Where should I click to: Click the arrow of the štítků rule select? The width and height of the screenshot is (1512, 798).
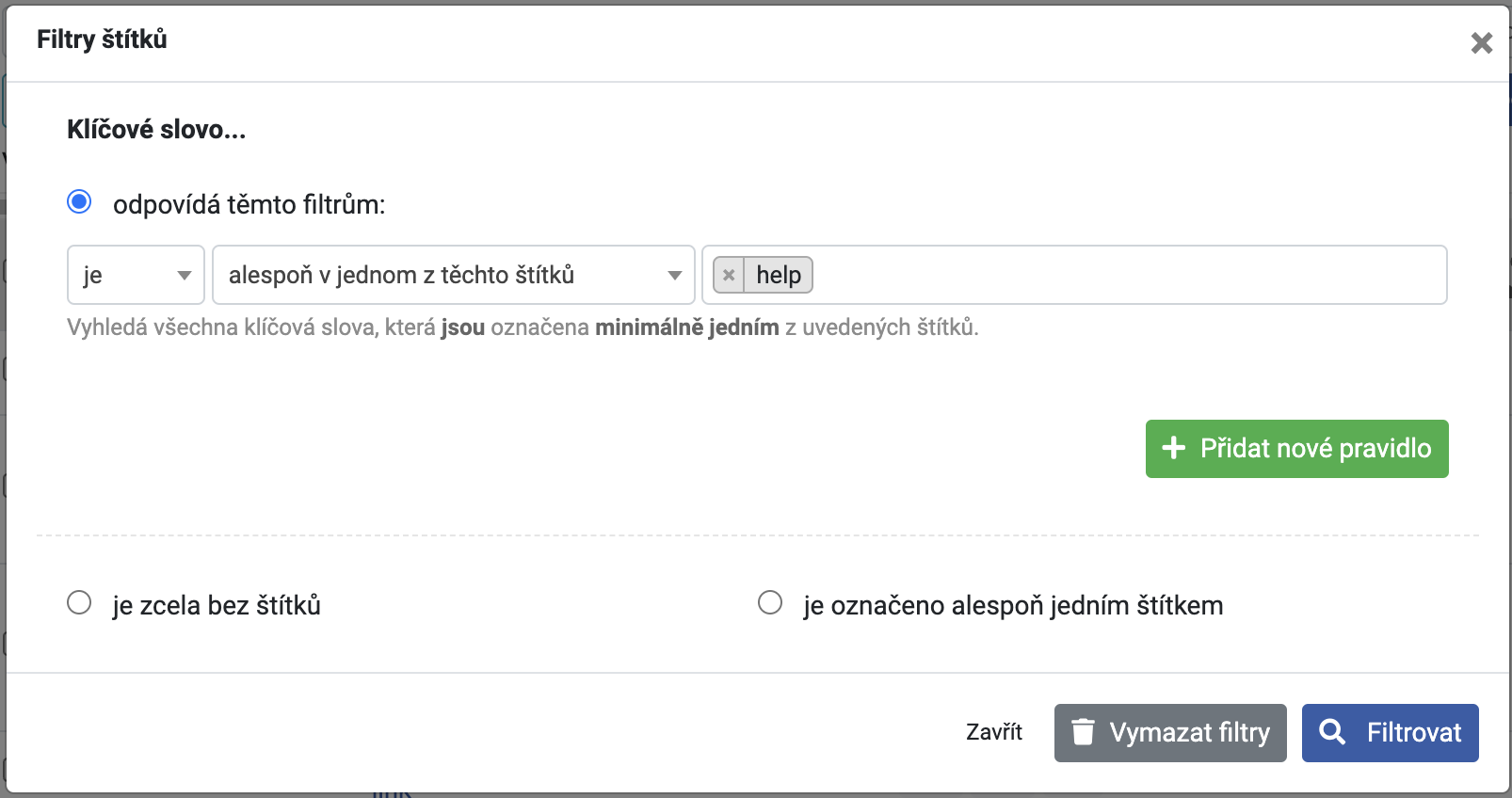675,276
